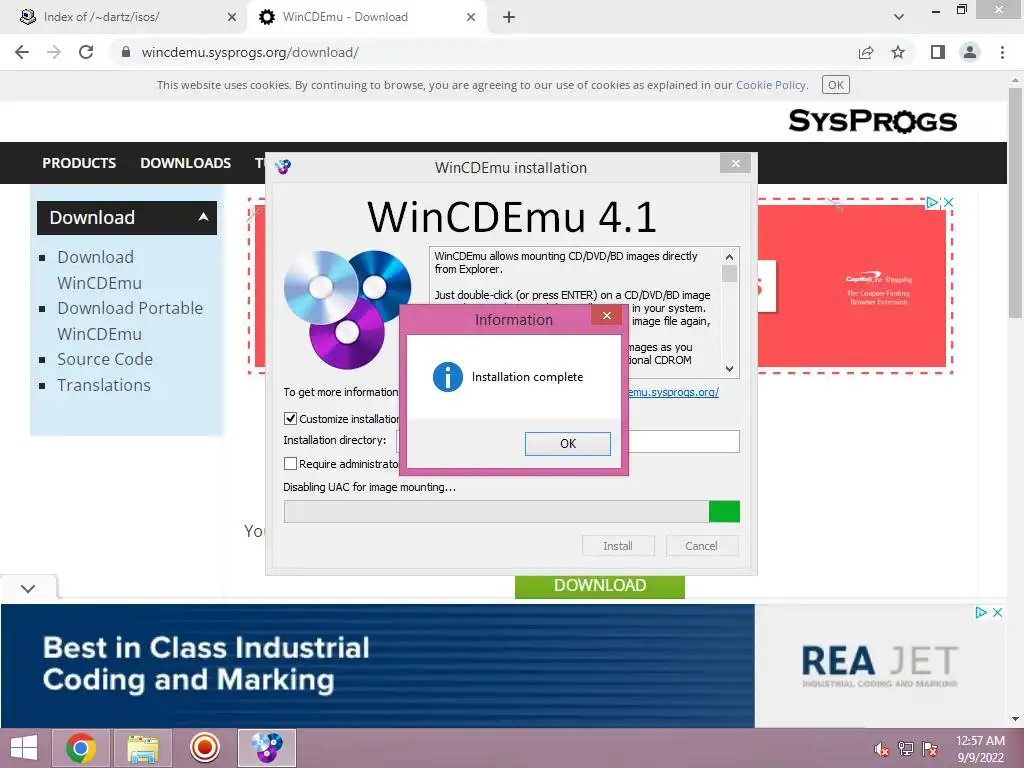Collapse the Download sidebar section
This screenshot has height=768, width=1024.
click(x=127, y=217)
